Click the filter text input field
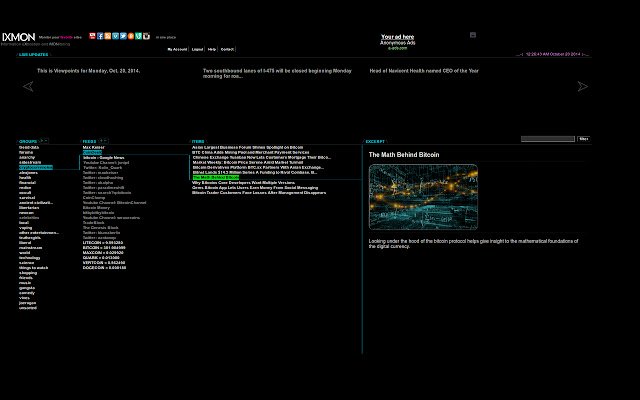The image size is (640, 400). (548, 139)
